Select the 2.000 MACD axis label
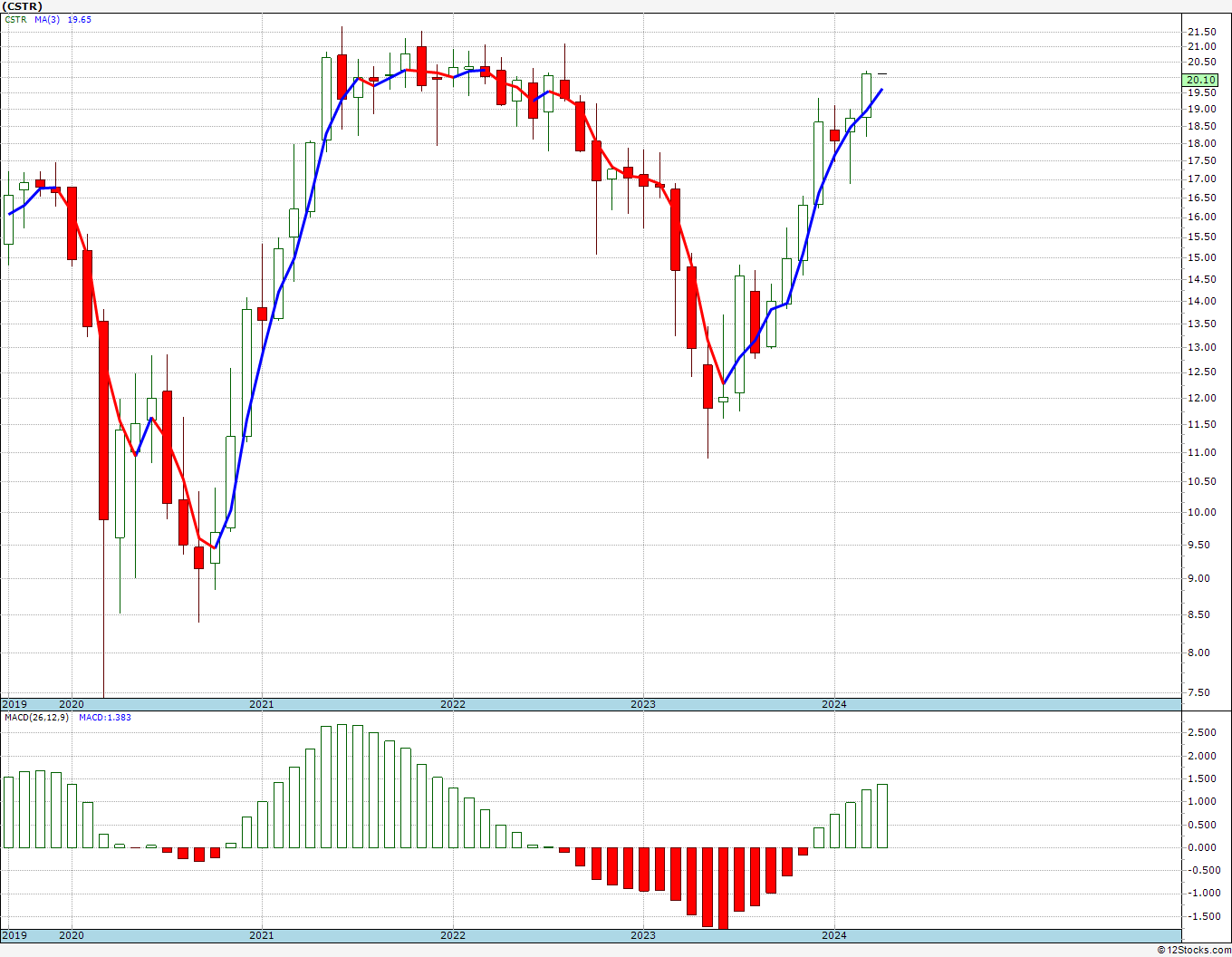Image resolution: width=1232 pixels, height=957 pixels. [x=1204, y=756]
